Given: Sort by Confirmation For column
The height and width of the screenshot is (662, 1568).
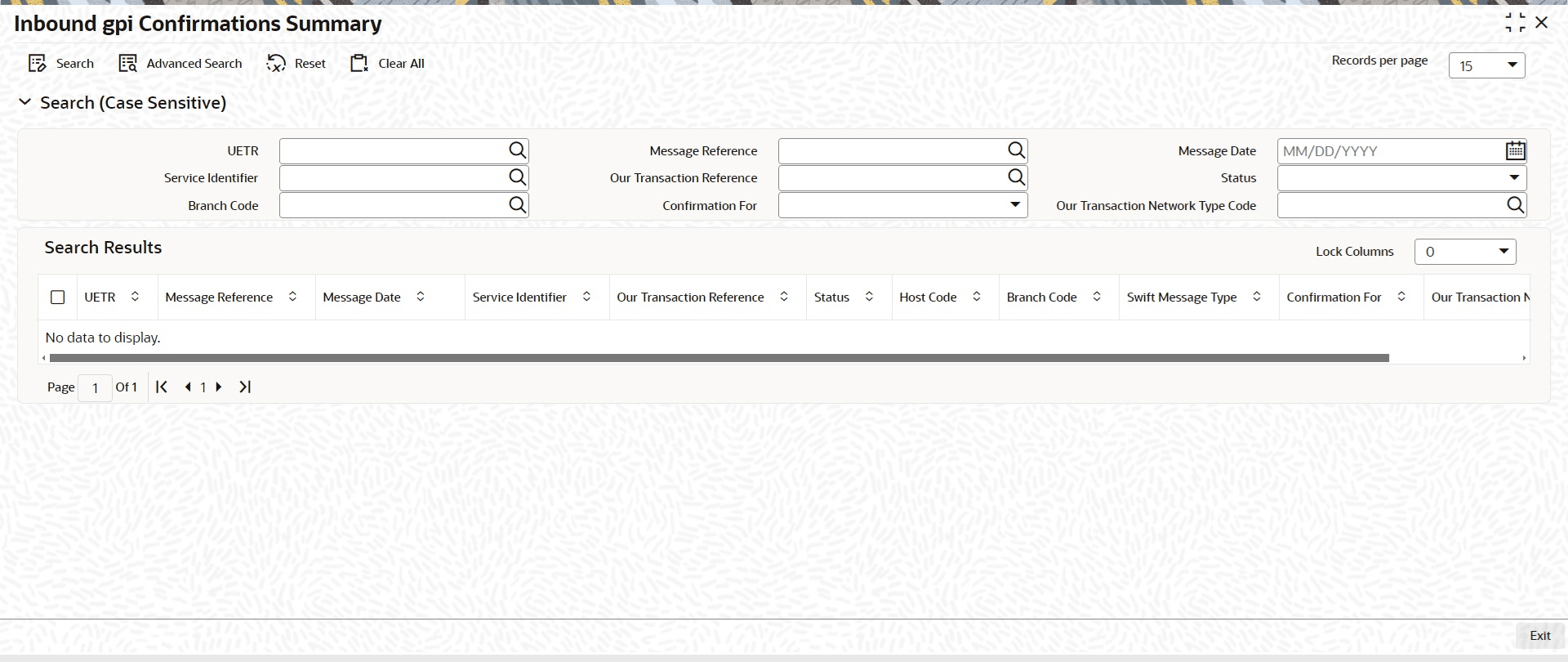Looking at the screenshot, I should coord(1401,297).
